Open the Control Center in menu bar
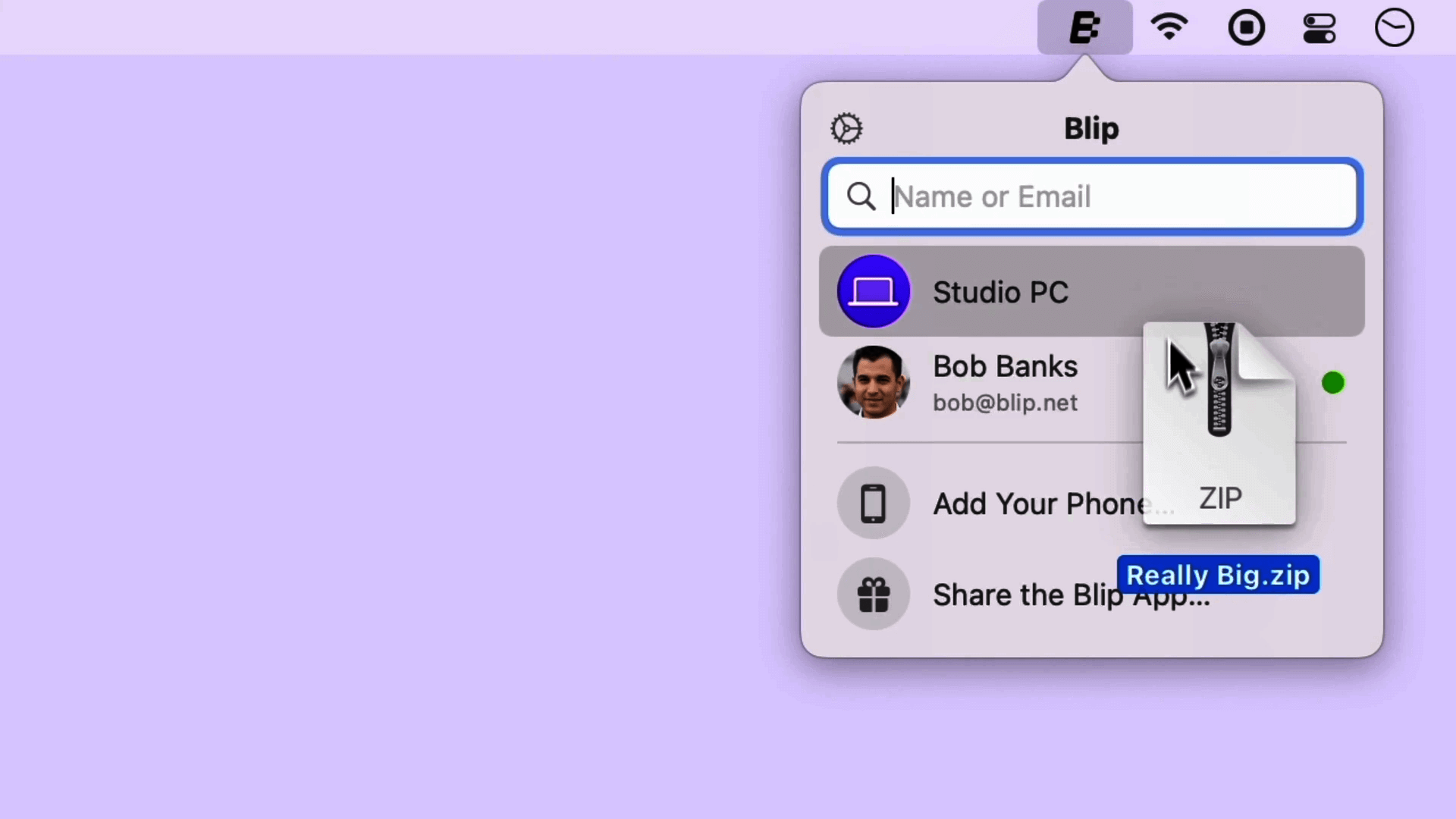Viewport: 1456px width, 819px height. (x=1319, y=27)
